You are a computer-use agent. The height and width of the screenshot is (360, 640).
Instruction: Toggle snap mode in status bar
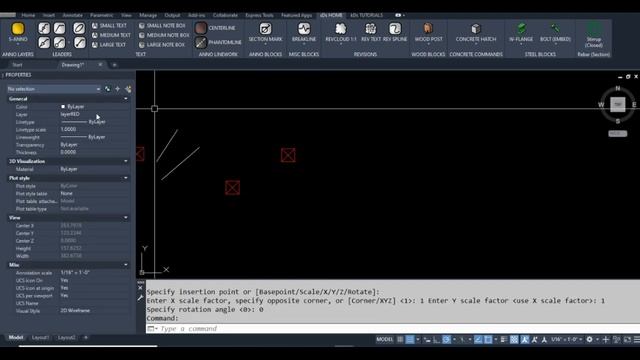point(410,340)
